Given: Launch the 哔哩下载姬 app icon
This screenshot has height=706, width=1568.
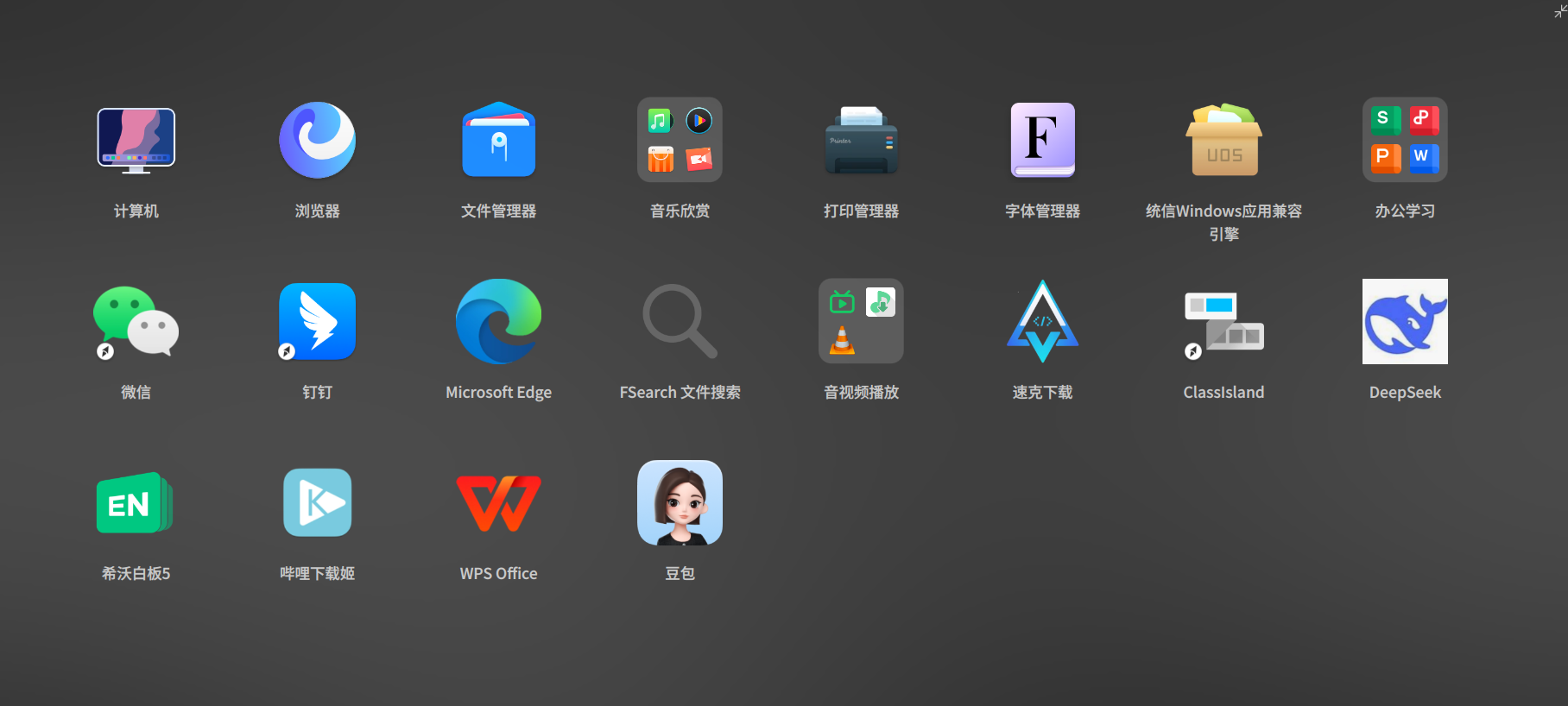Looking at the screenshot, I should (318, 502).
